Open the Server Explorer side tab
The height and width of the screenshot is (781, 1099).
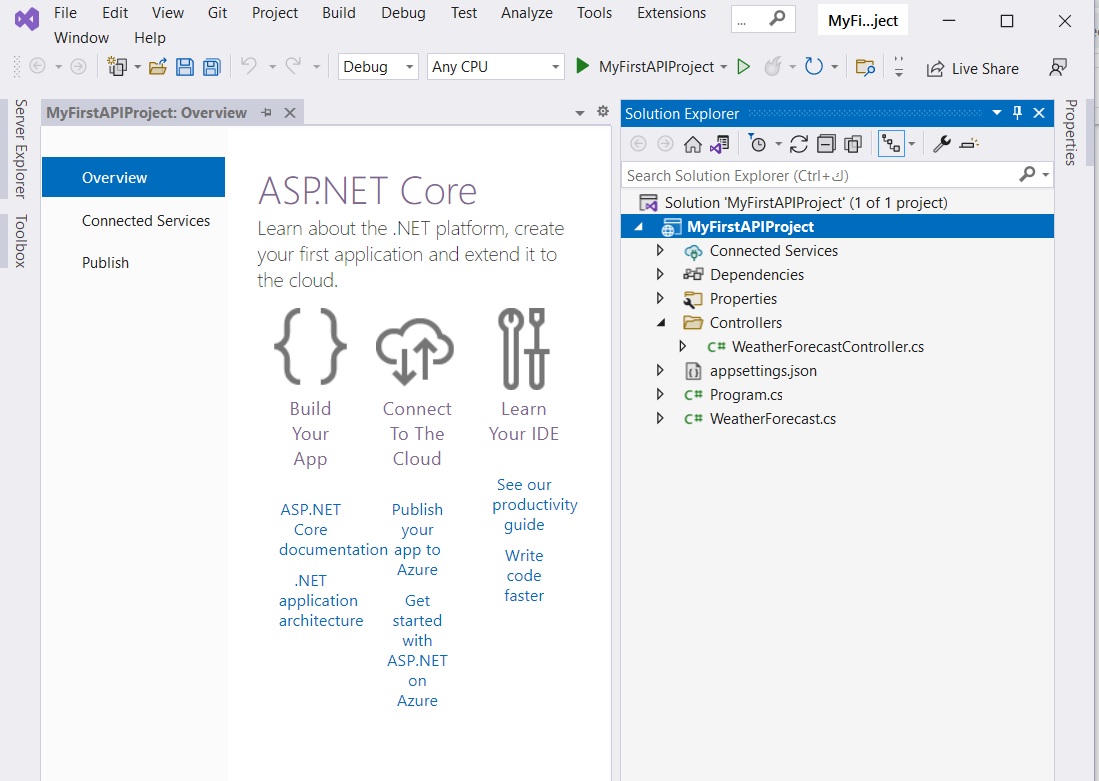pos(21,149)
